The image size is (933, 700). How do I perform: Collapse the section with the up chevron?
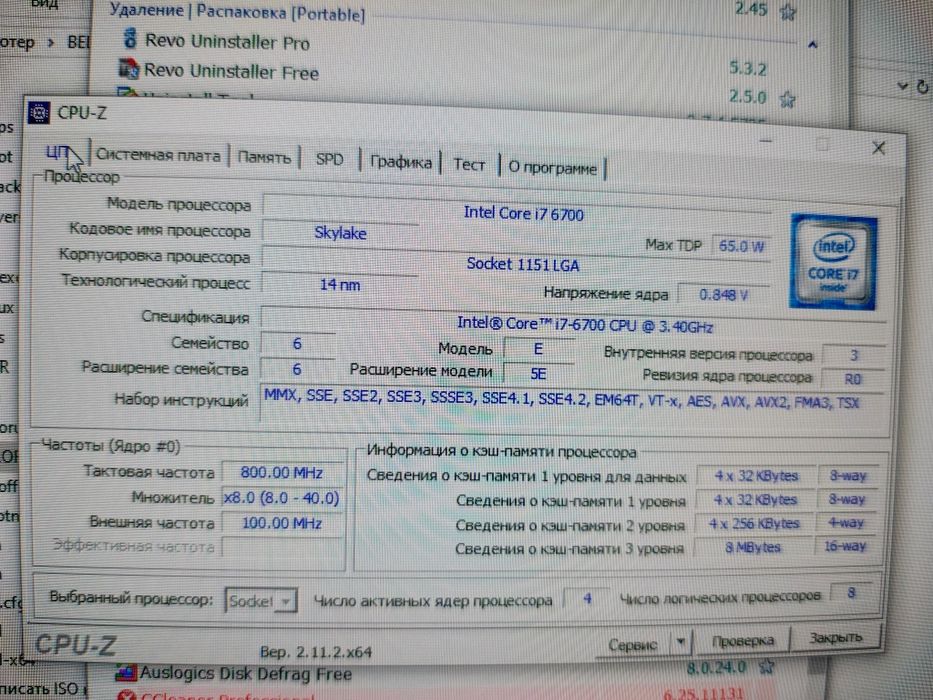pos(813,45)
